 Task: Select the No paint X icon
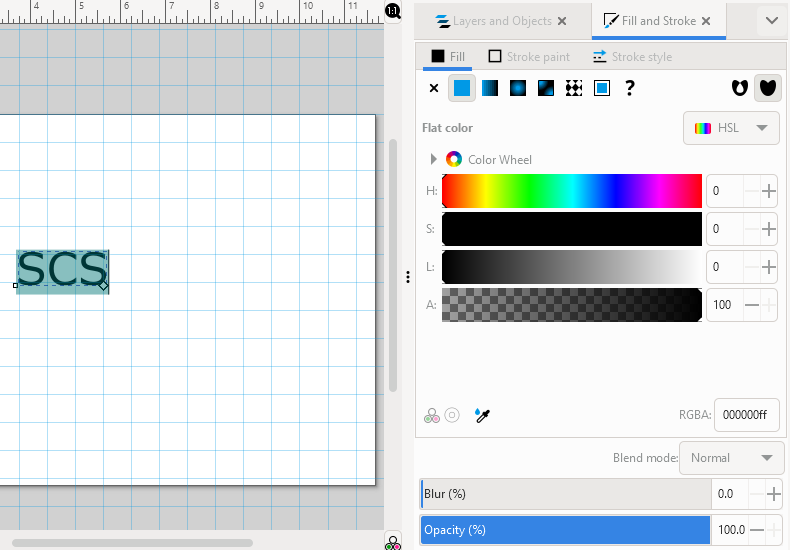434,88
